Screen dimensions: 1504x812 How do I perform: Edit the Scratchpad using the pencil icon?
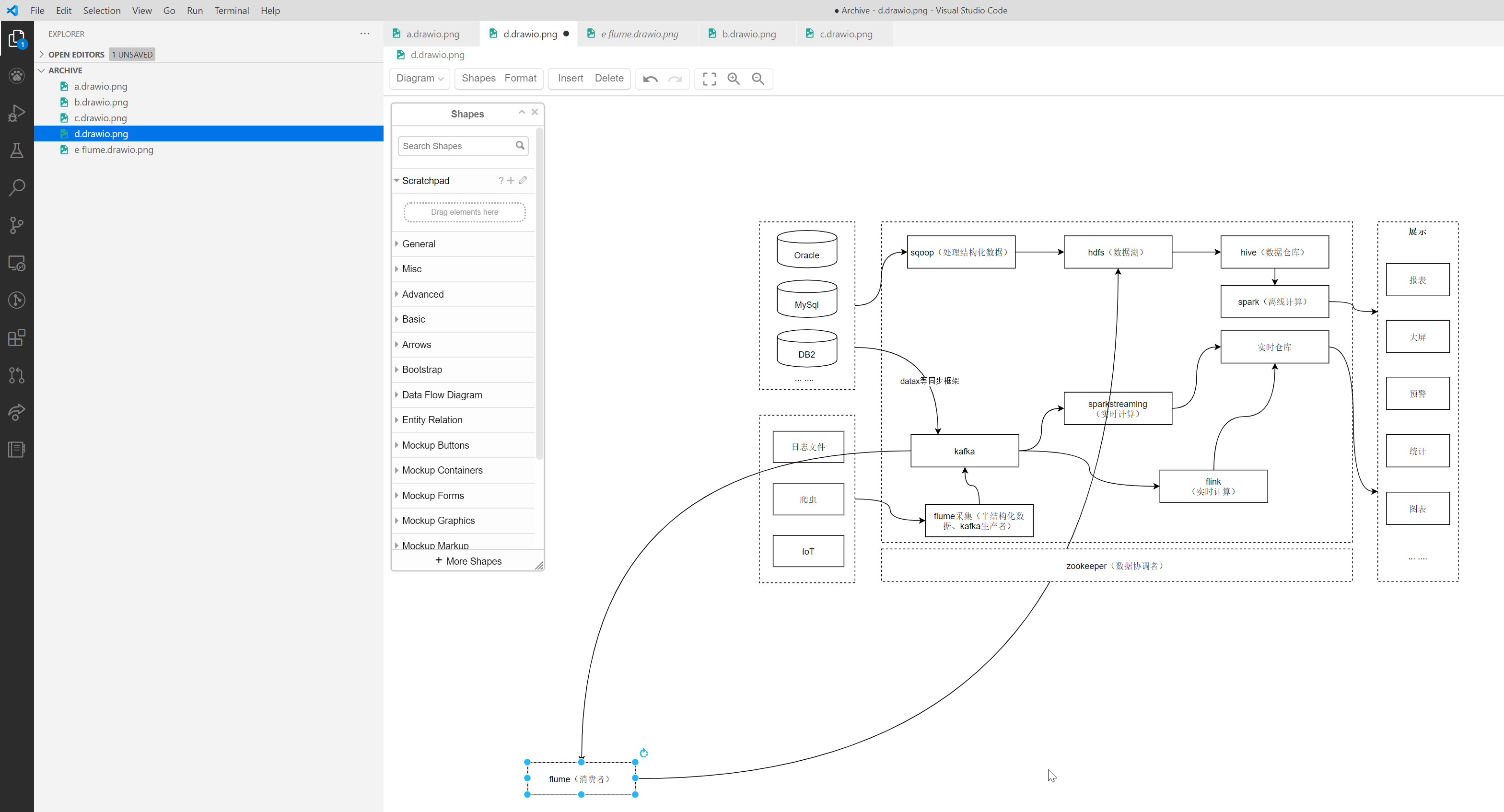[523, 180]
